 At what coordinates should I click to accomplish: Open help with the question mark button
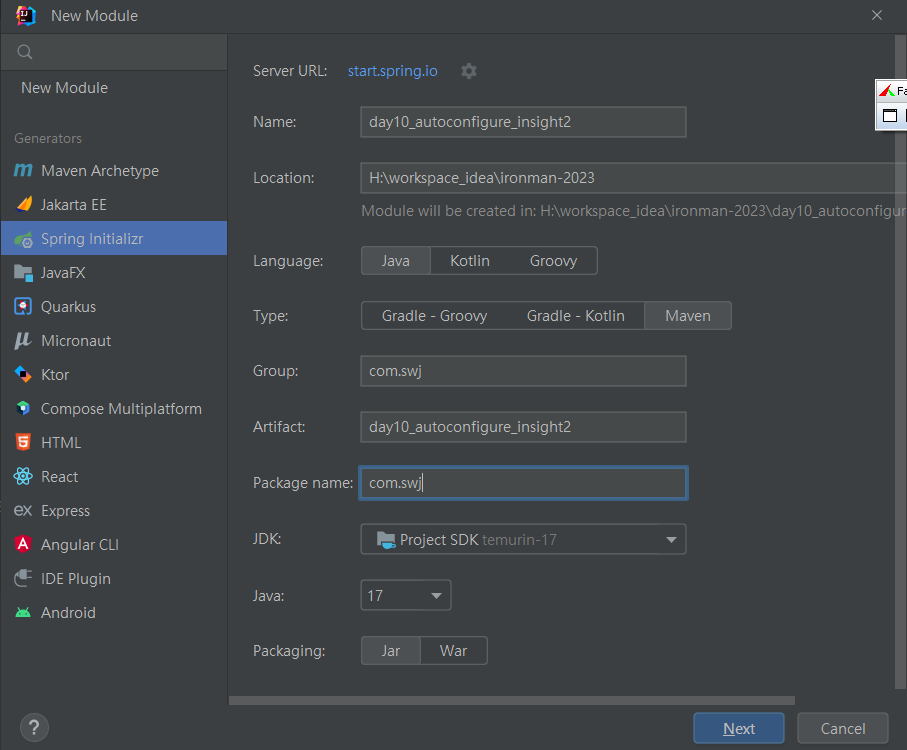[34, 727]
